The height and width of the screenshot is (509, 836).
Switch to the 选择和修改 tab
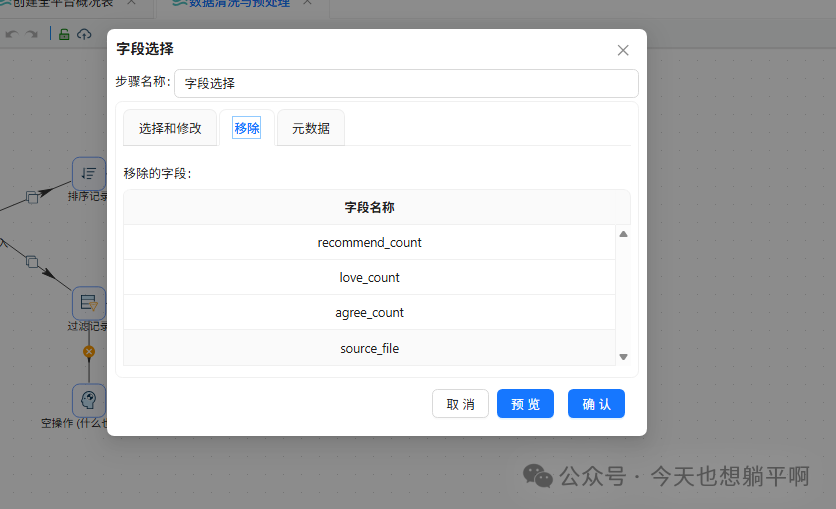(x=170, y=128)
